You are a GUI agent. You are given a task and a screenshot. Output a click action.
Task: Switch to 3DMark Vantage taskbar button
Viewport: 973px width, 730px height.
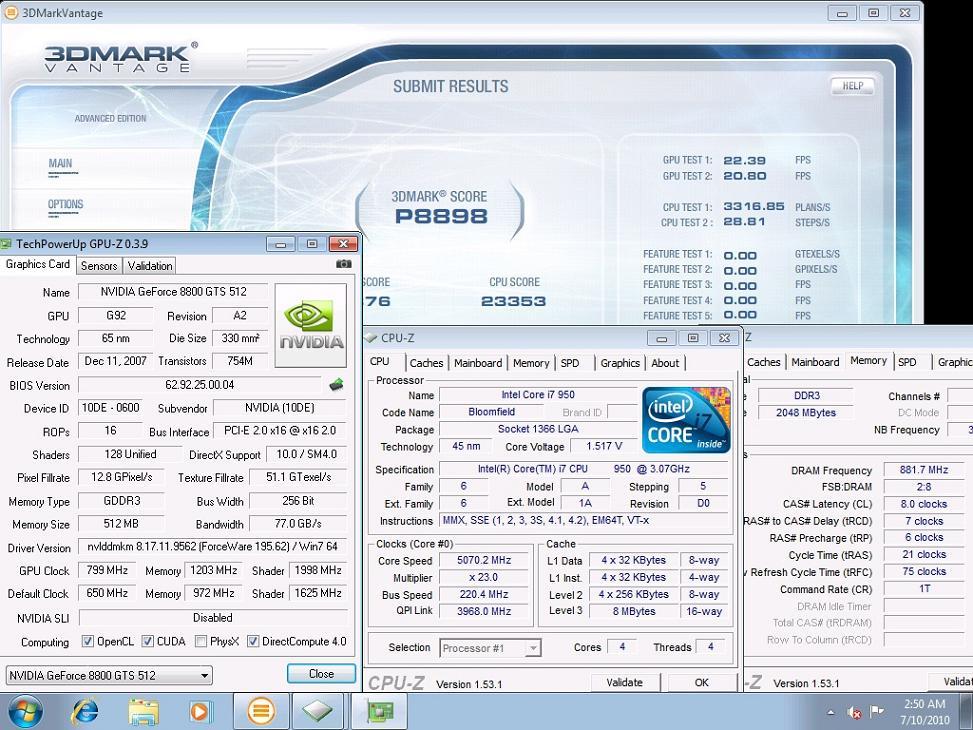coord(261,711)
